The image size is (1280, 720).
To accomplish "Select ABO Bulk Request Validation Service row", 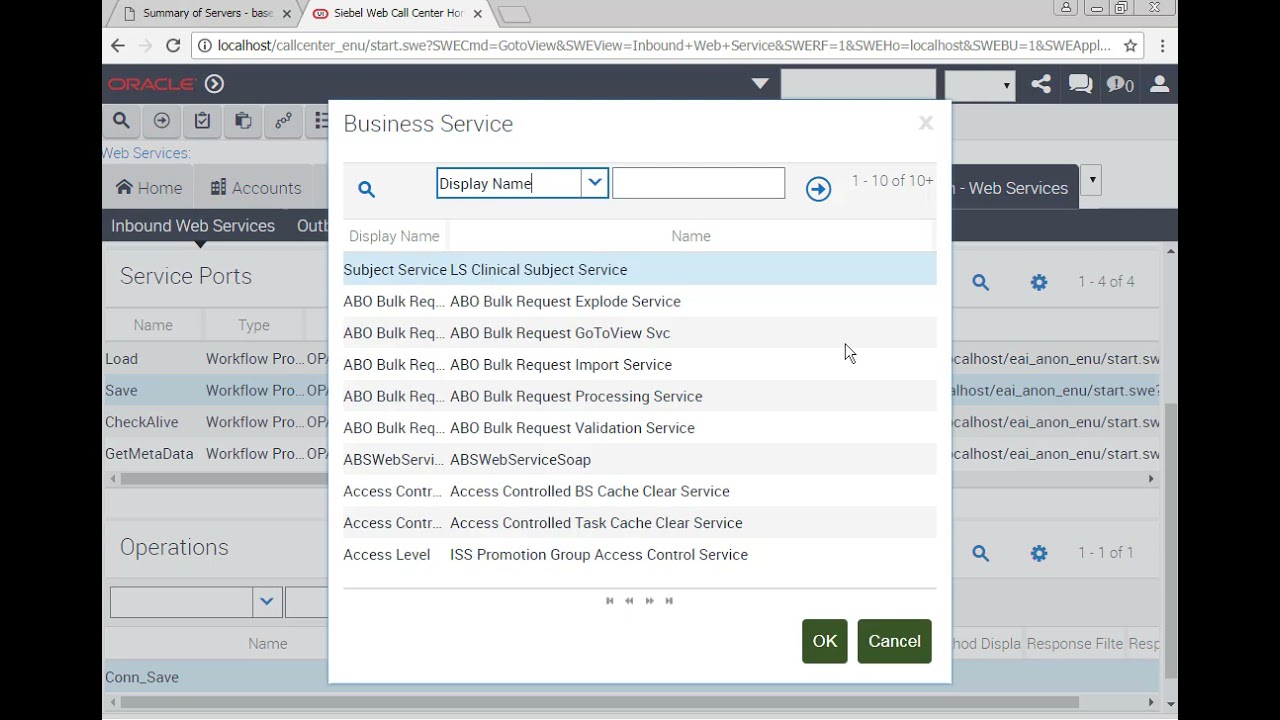I will point(640,428).
